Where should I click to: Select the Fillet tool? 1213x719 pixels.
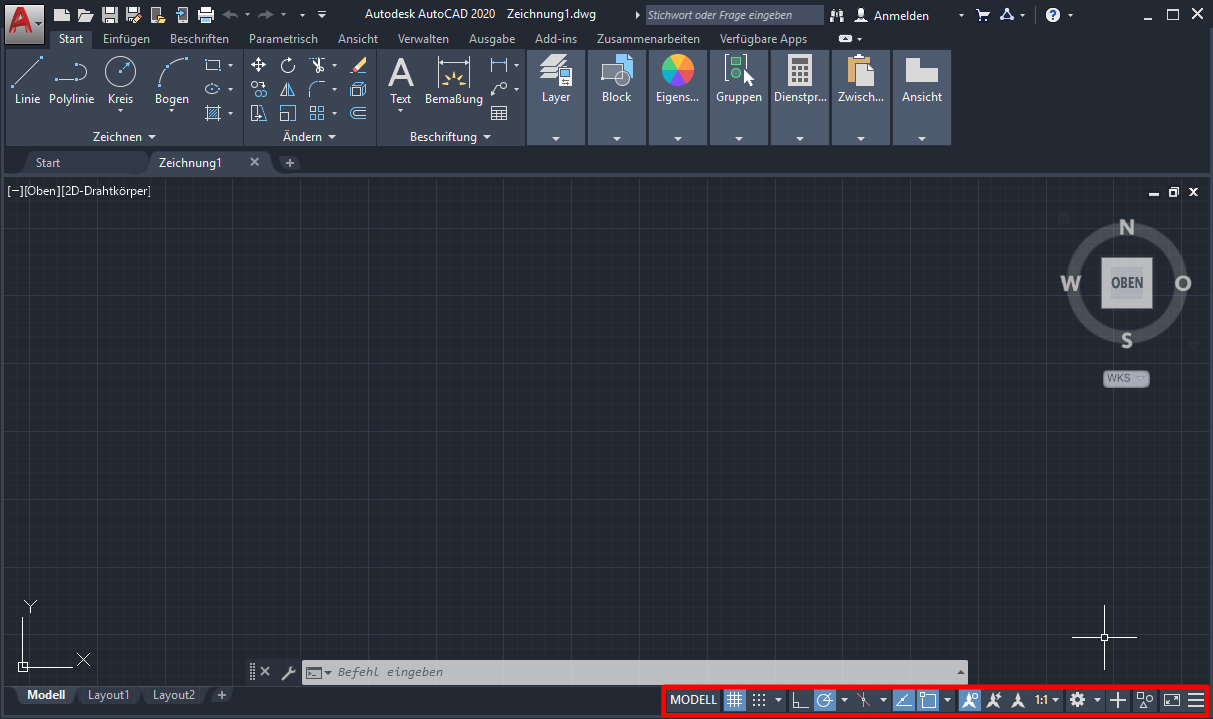pos(318,89)
